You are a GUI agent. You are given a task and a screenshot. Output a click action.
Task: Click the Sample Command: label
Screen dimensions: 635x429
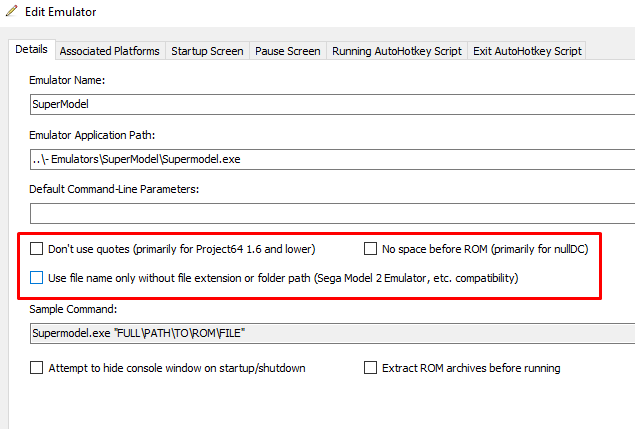pyautogui.click(x=73, y=309)
